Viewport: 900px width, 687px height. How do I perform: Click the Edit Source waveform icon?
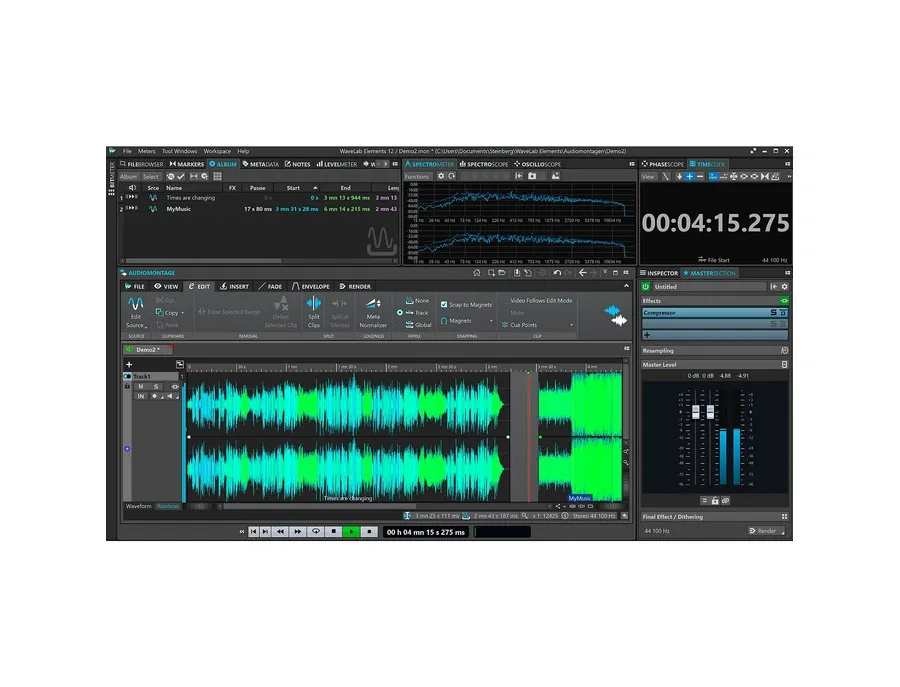135,303
